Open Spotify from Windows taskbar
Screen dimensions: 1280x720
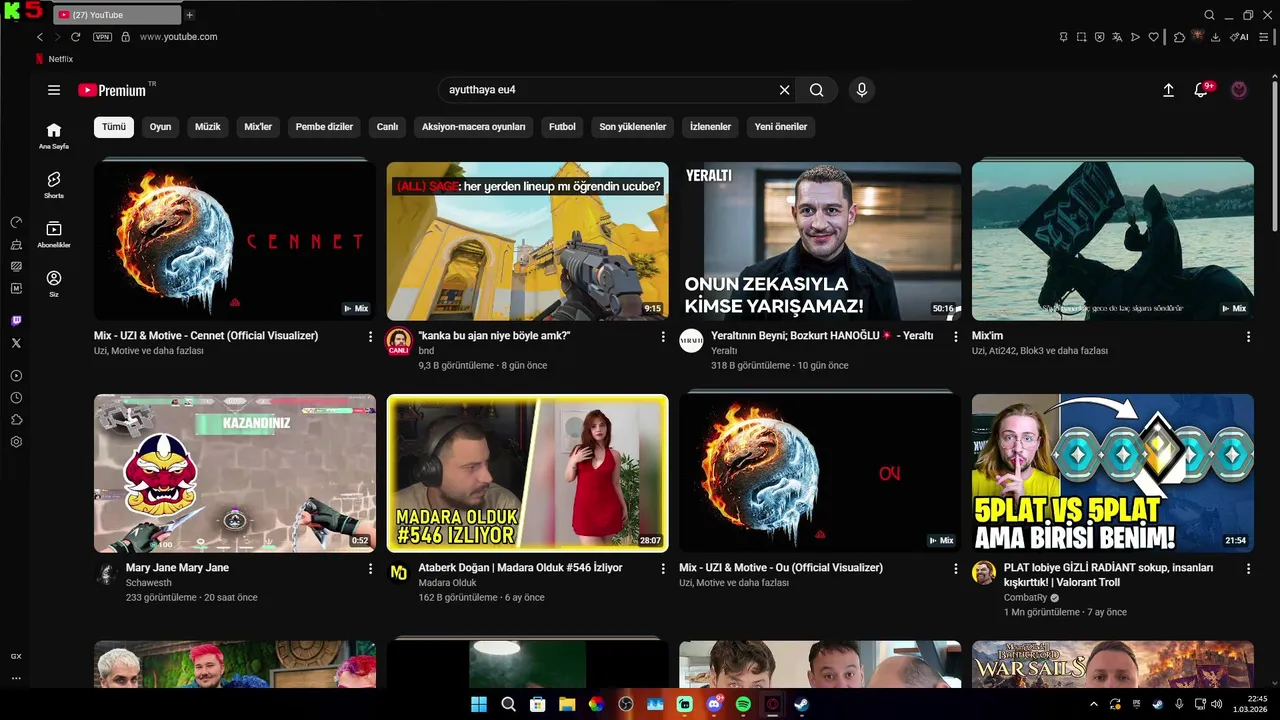(x=743, y=704)
